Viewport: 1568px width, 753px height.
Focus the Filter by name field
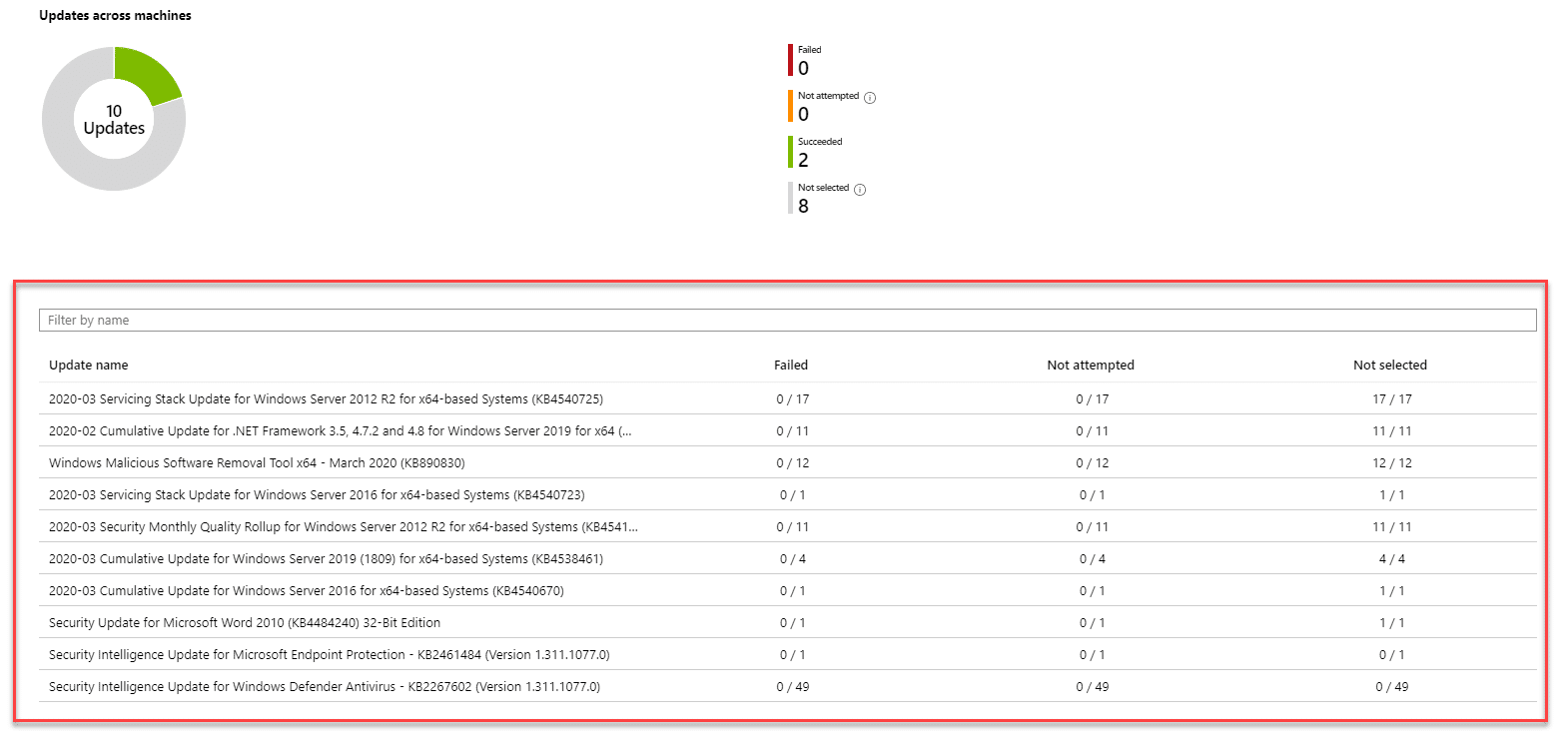(x=787, y=320)
